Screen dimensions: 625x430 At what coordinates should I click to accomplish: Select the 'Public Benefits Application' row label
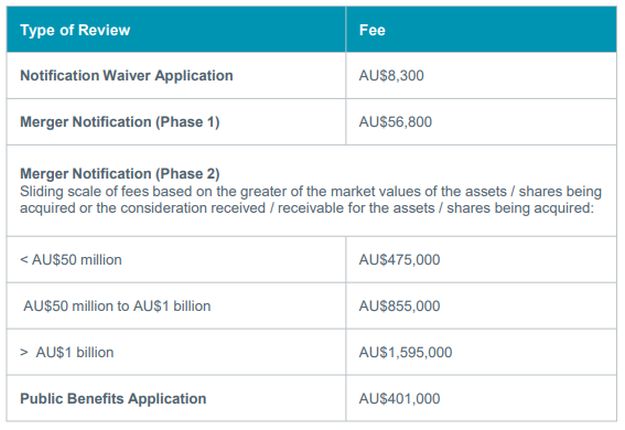pos(113,399)
